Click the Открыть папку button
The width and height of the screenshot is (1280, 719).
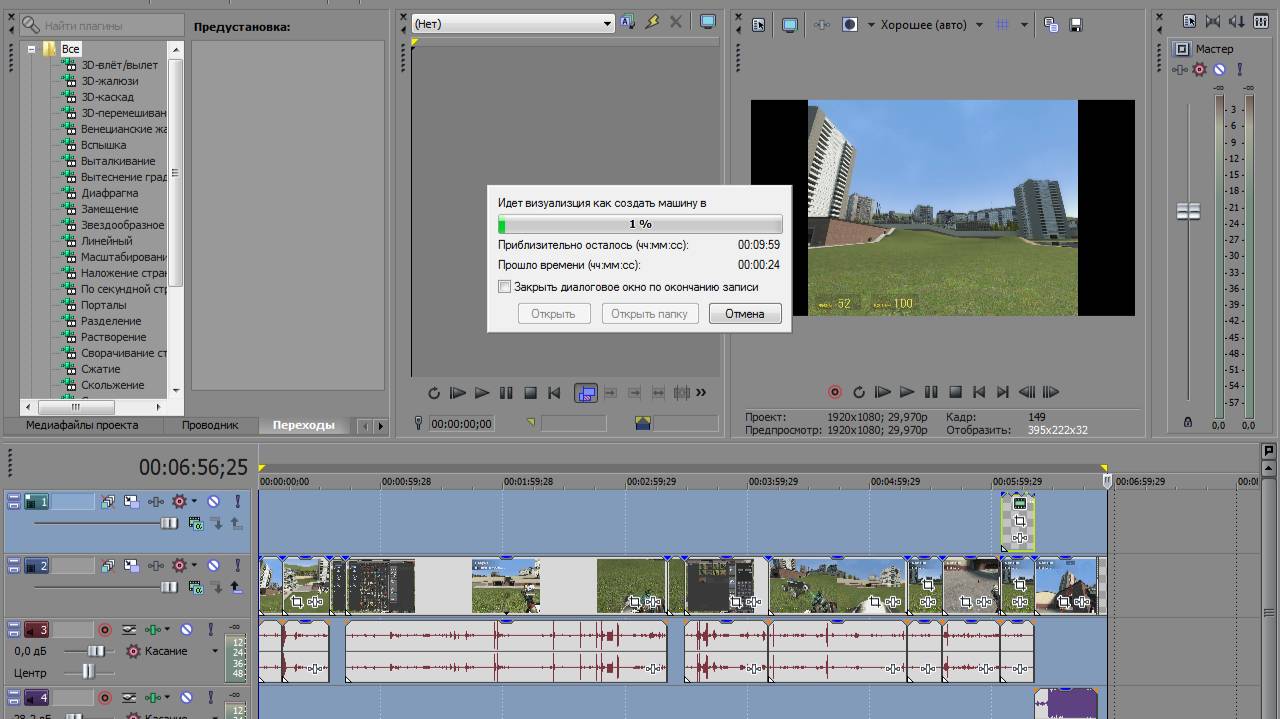pyautogui.click(x=649, y=313)
